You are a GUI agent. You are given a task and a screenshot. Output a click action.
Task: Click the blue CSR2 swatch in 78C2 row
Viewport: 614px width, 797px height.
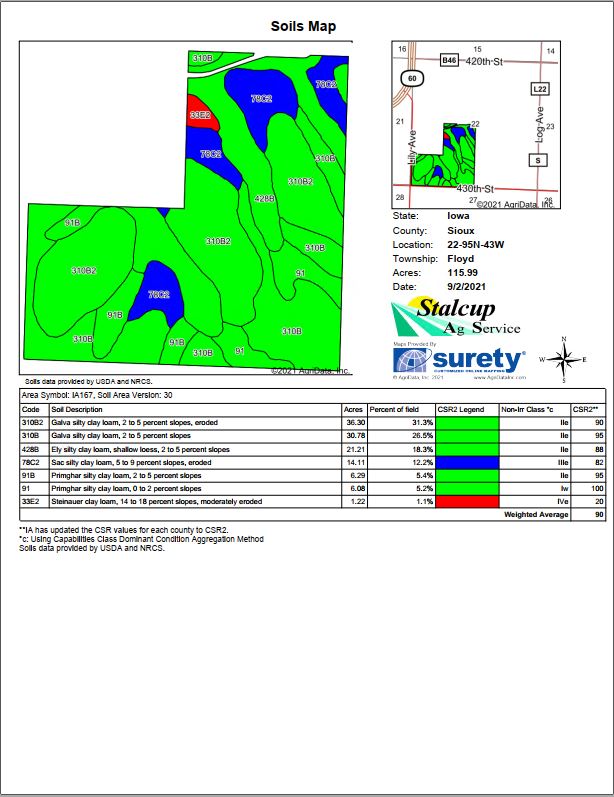[x=468, y=463]
